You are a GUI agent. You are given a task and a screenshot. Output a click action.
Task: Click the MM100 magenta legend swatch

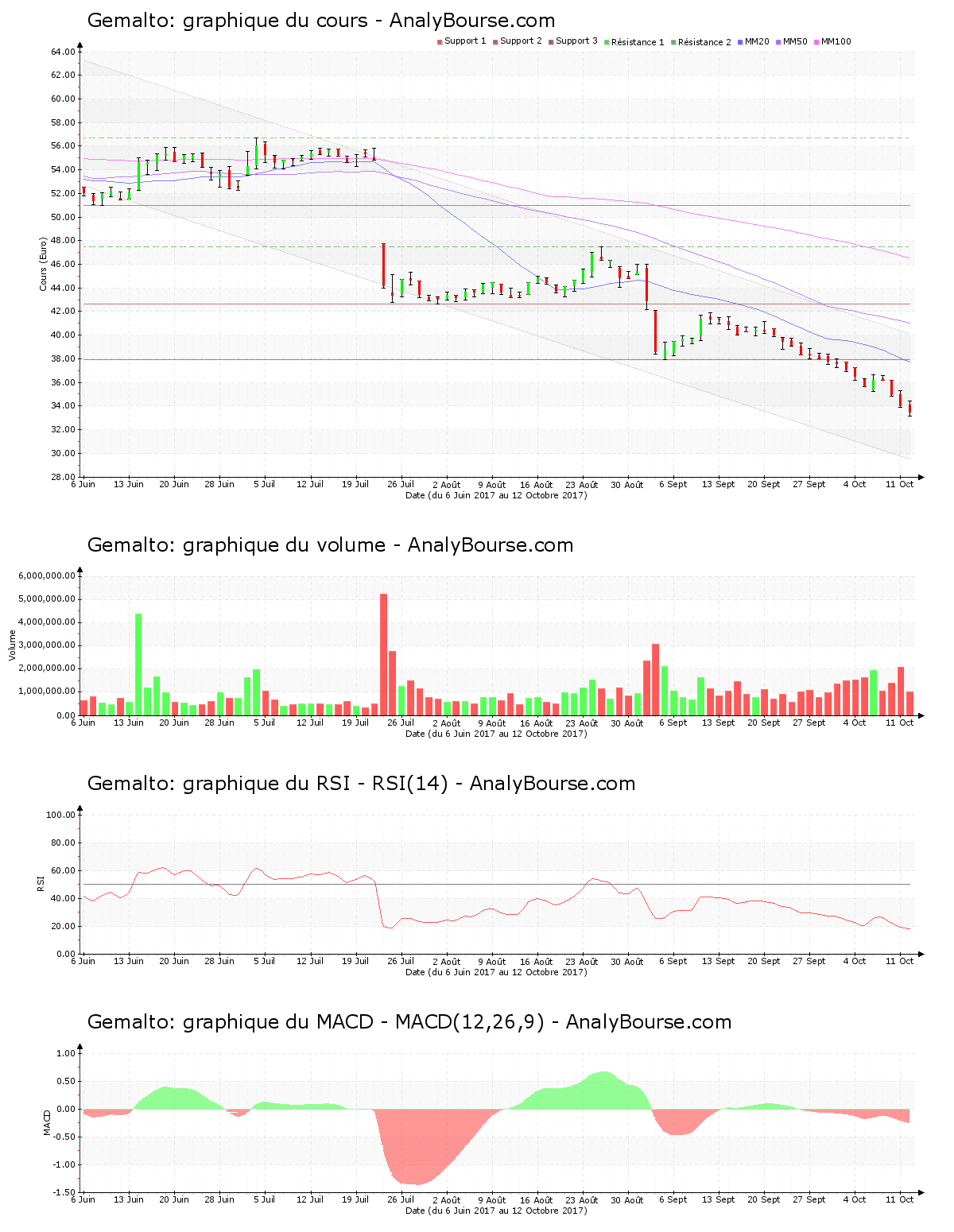816,42
